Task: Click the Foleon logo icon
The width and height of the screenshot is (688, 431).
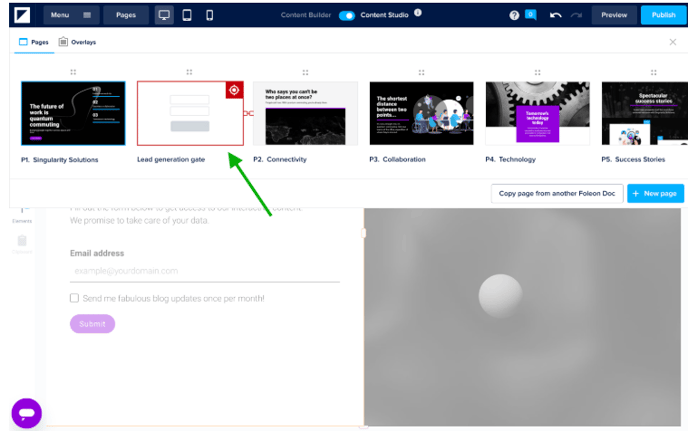Action: pos(20,15)
